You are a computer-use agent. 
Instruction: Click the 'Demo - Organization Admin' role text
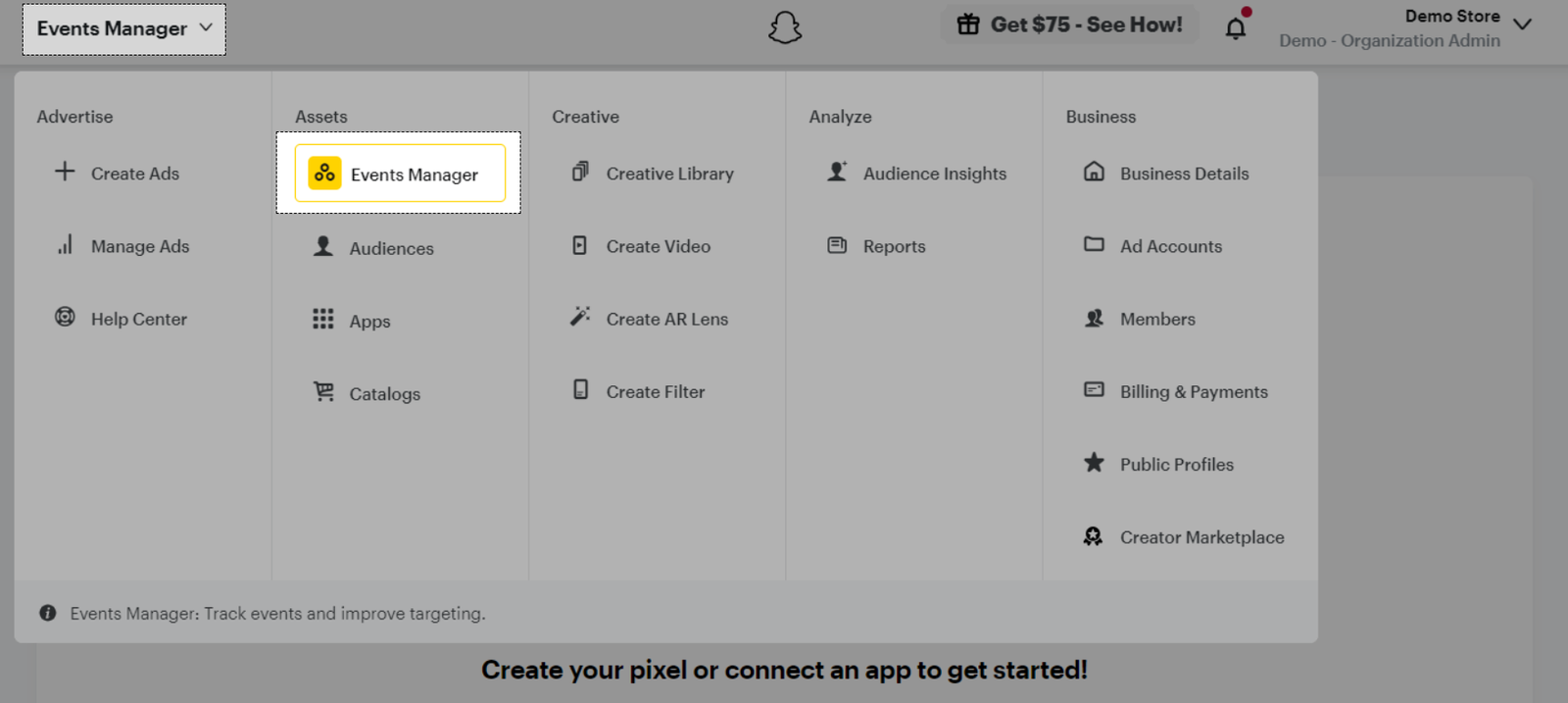[x=1390, y=40]
